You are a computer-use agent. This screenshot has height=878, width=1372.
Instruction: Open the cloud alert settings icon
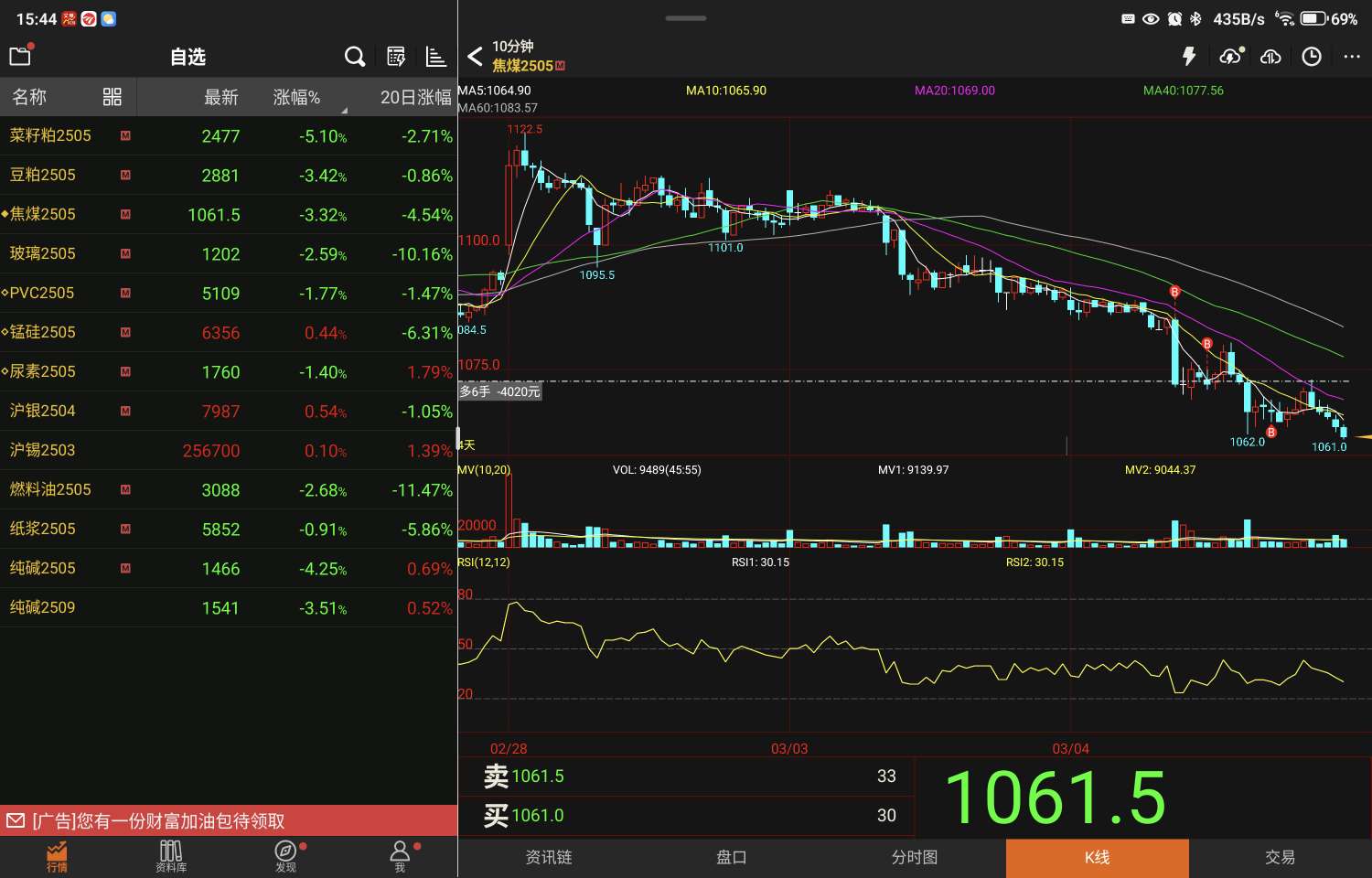tap(1231, 57)
